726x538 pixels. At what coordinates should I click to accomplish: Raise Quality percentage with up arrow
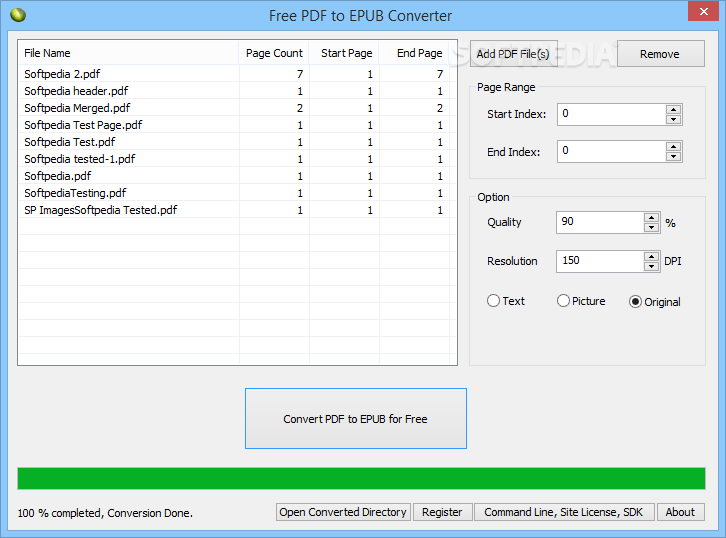(651, 218)
